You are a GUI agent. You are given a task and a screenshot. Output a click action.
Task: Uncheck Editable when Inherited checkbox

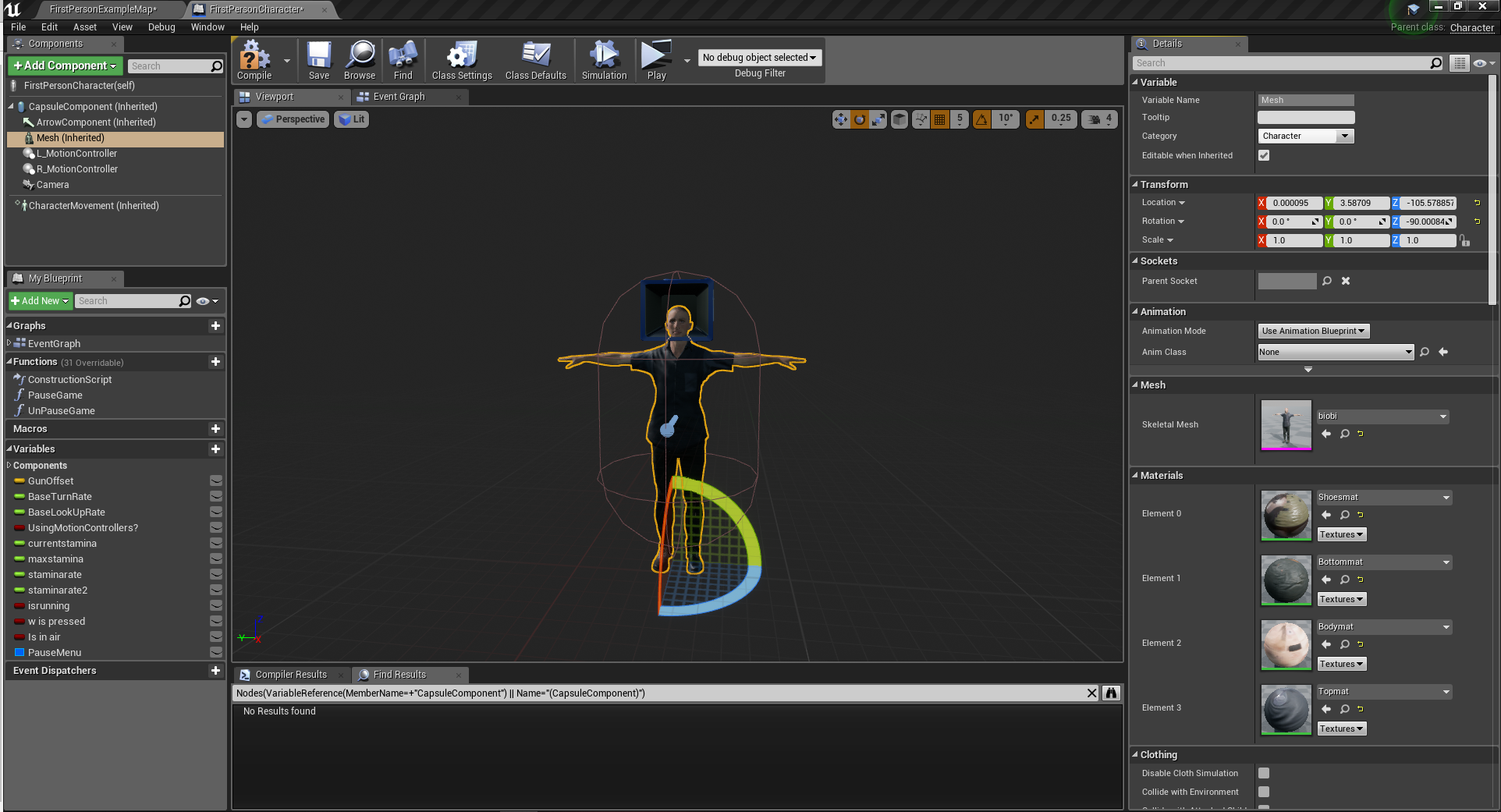click(1264, 155)
